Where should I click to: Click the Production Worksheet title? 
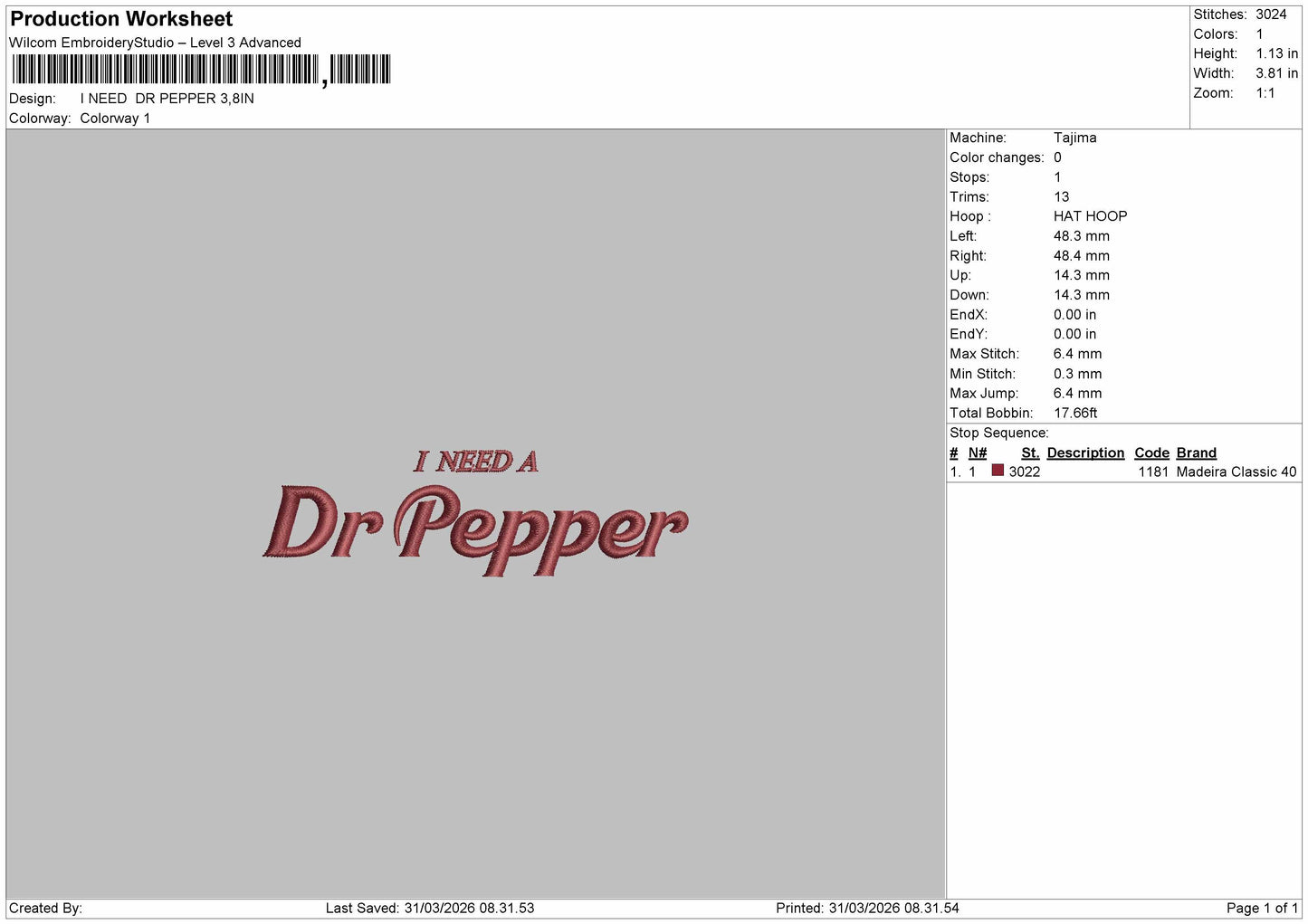tap(121, 19)
